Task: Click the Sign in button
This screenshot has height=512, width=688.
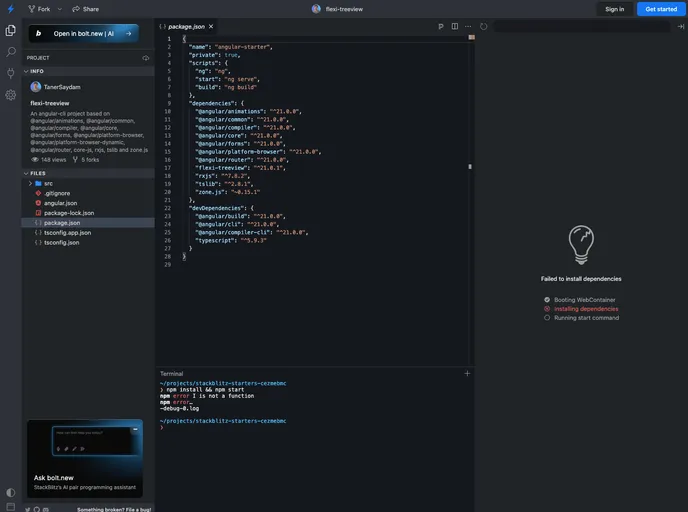Action: pos(614,9)
